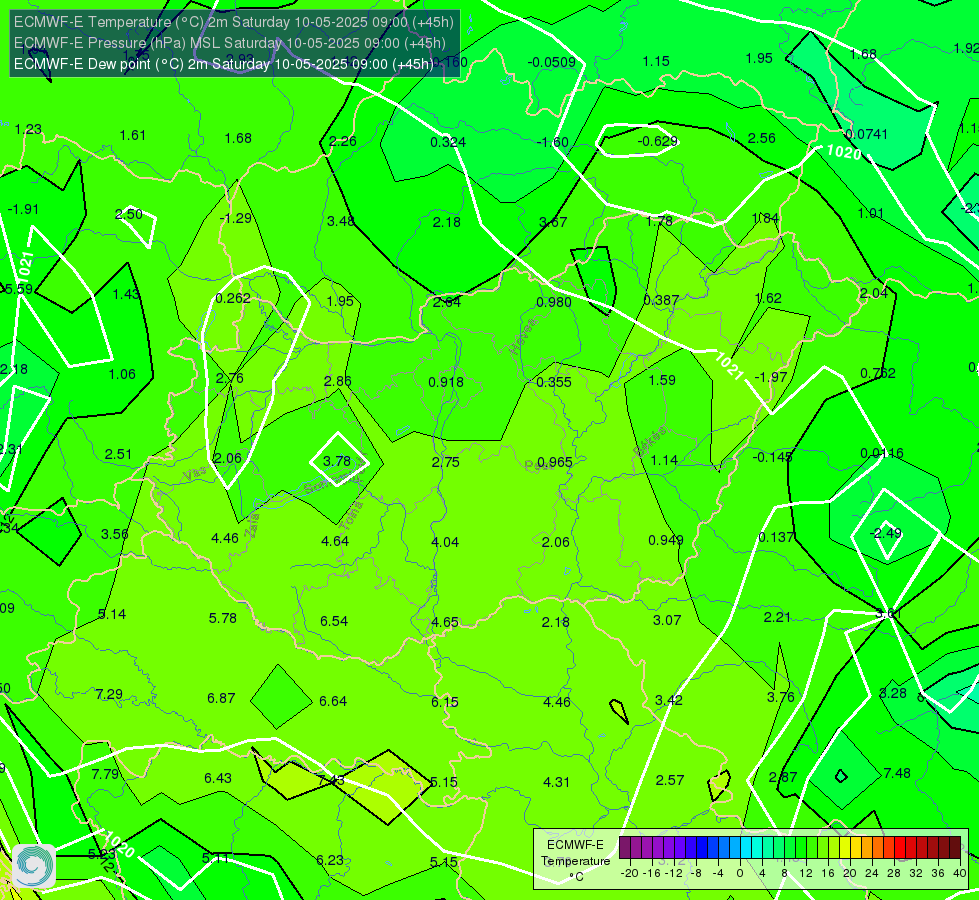Click the dew point value 0.0116
Screen dimensions: 979x900
point(882,453)
